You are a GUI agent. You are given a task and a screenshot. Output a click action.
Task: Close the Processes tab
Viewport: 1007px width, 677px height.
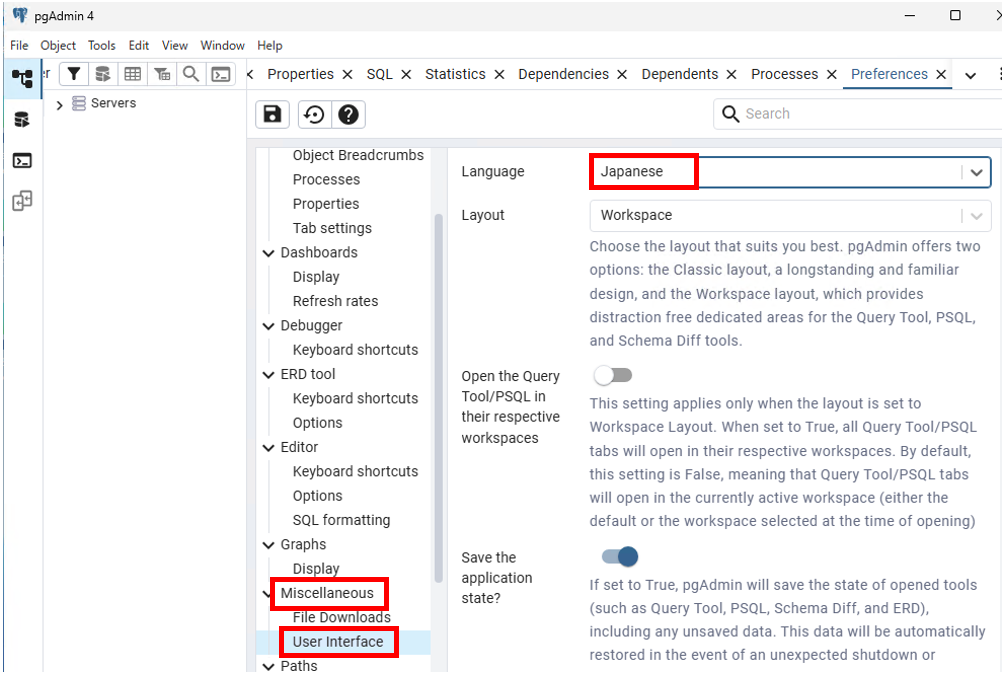[x=832, y=75]
